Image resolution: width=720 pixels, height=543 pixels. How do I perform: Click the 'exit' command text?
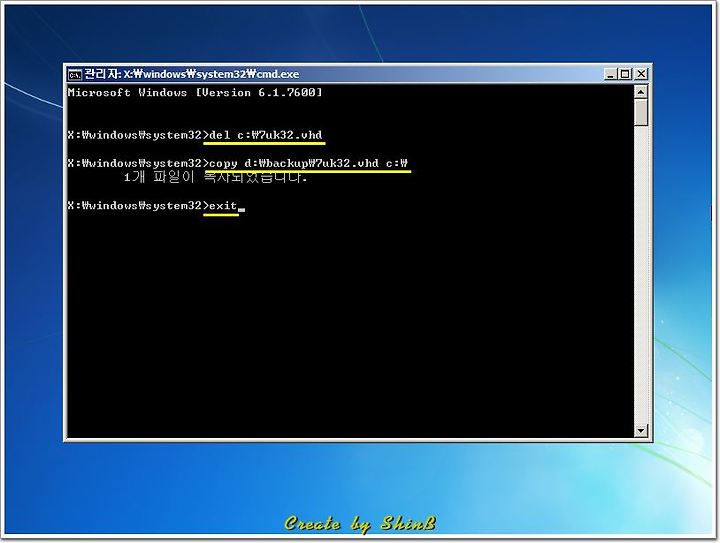point(223,205)
